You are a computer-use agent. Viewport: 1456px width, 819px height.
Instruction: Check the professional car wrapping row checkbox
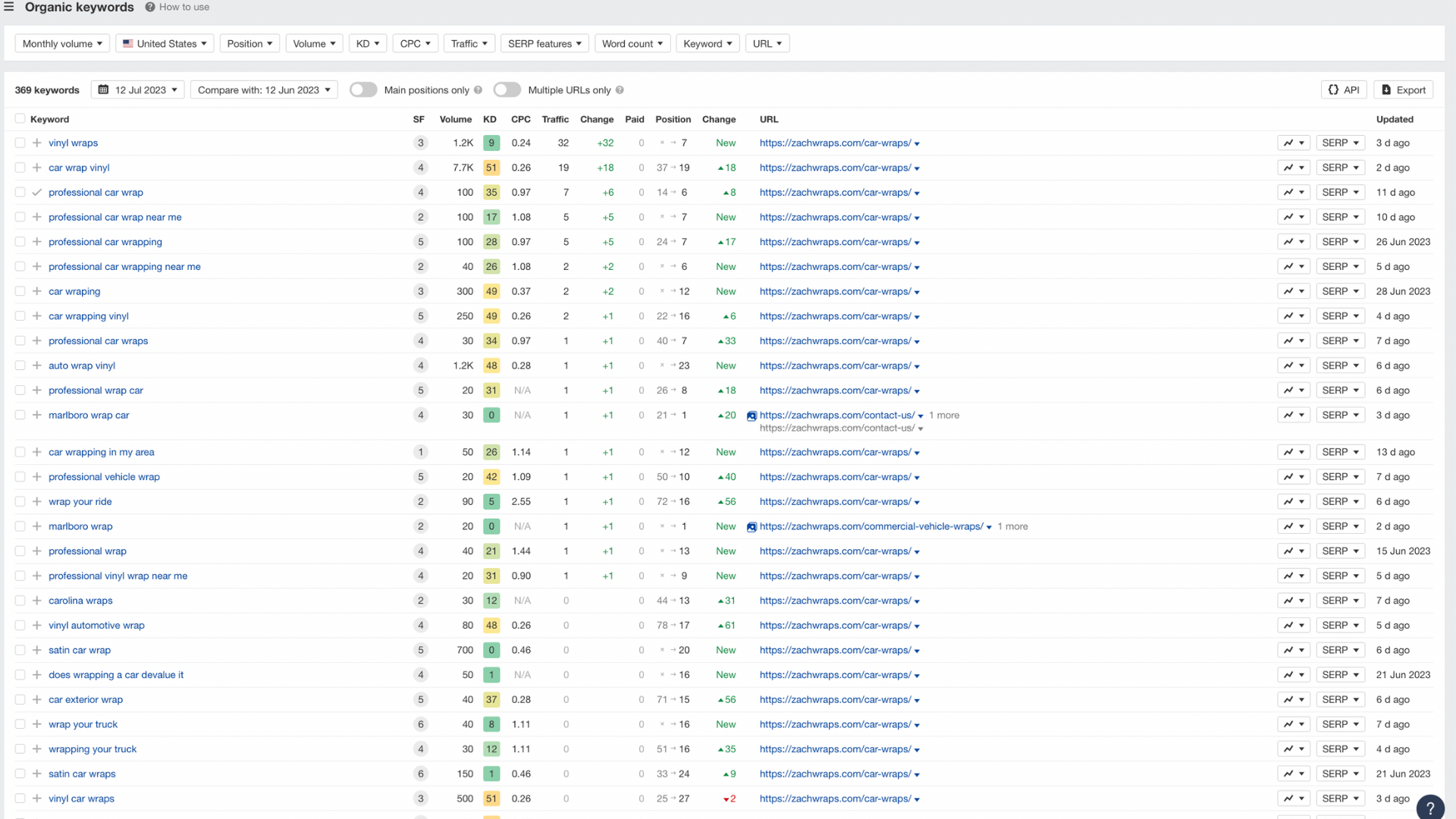click(x=20, y=242)
